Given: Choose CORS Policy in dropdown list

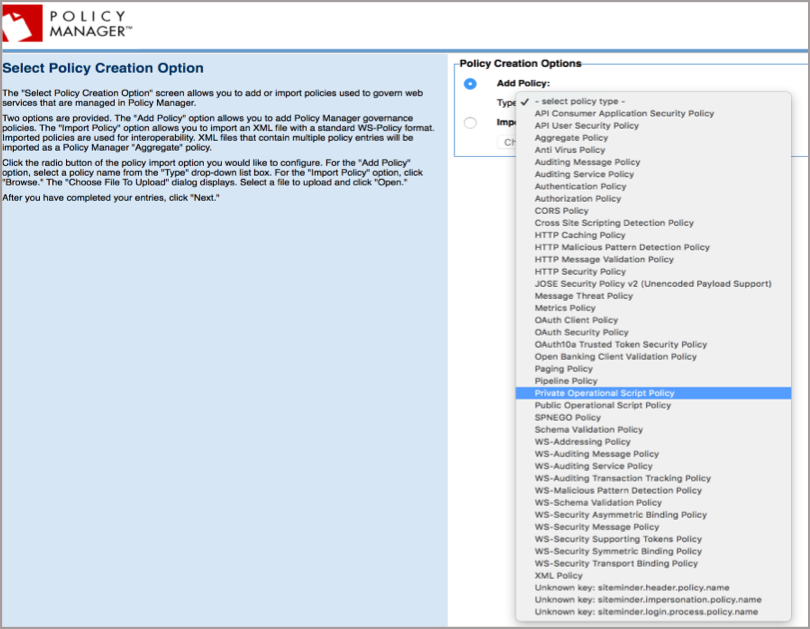Looking at the screenshot, I should (x=561, y=211).
